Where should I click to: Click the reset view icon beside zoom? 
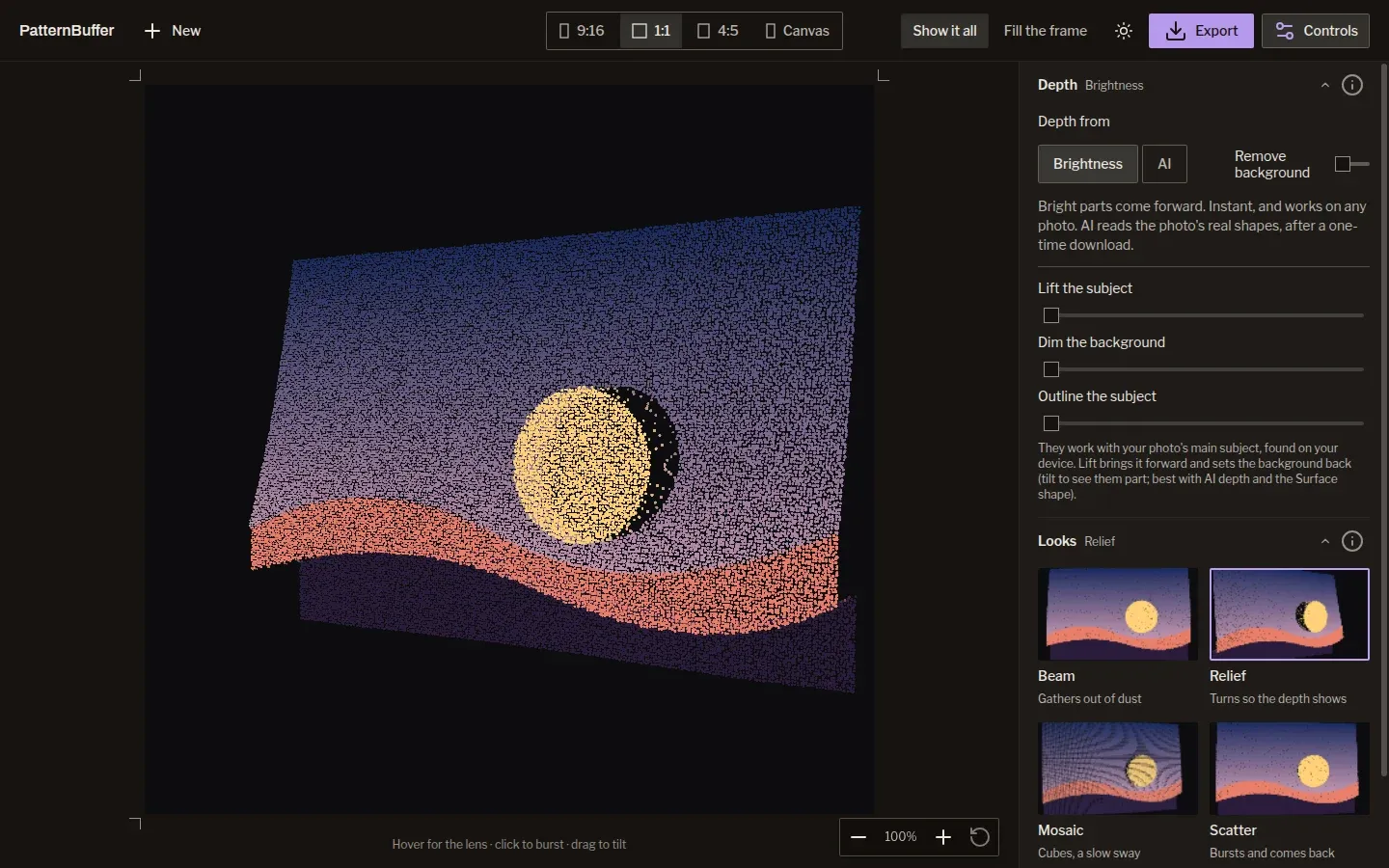coord(979,837)
